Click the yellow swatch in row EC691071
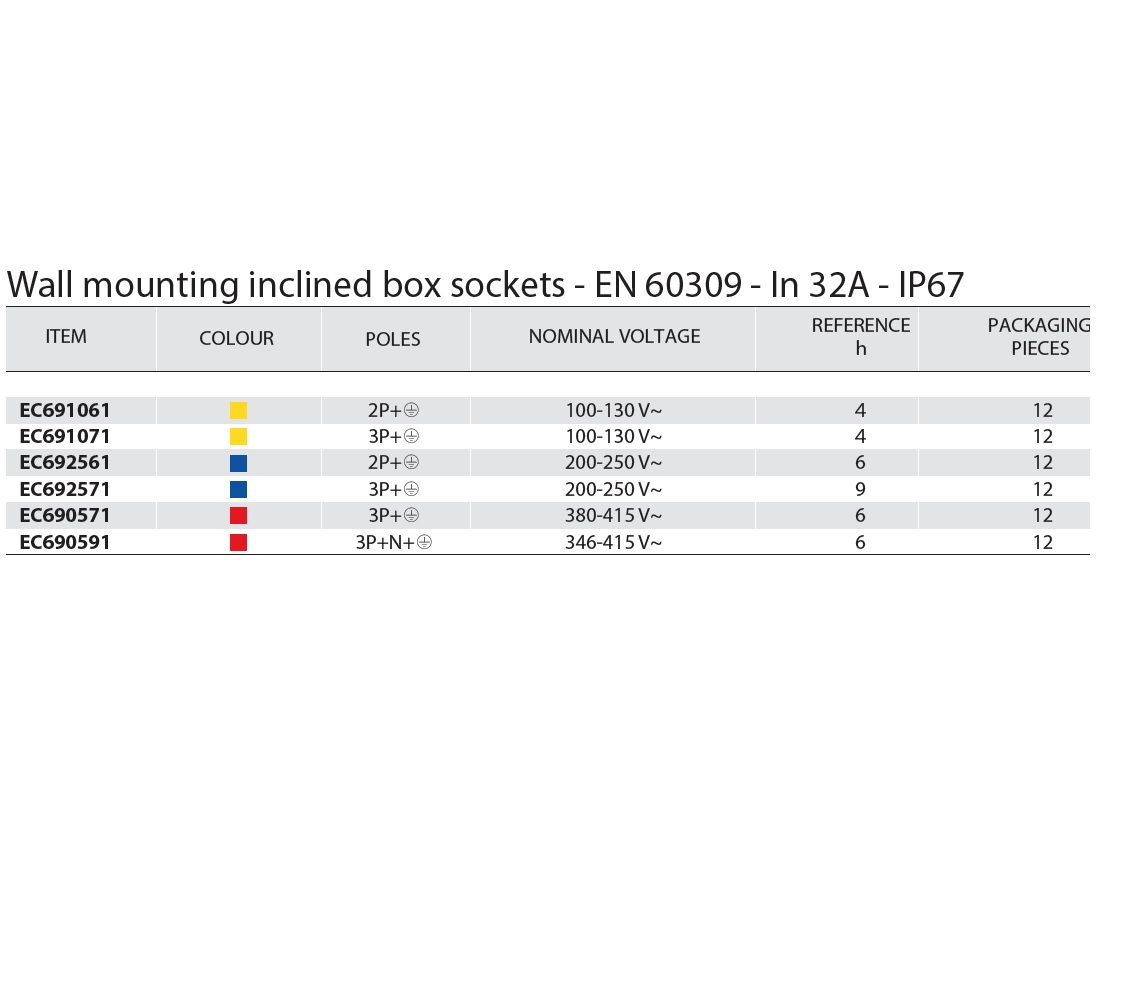Screen dimensions: 1136x1000 (238, 437)
